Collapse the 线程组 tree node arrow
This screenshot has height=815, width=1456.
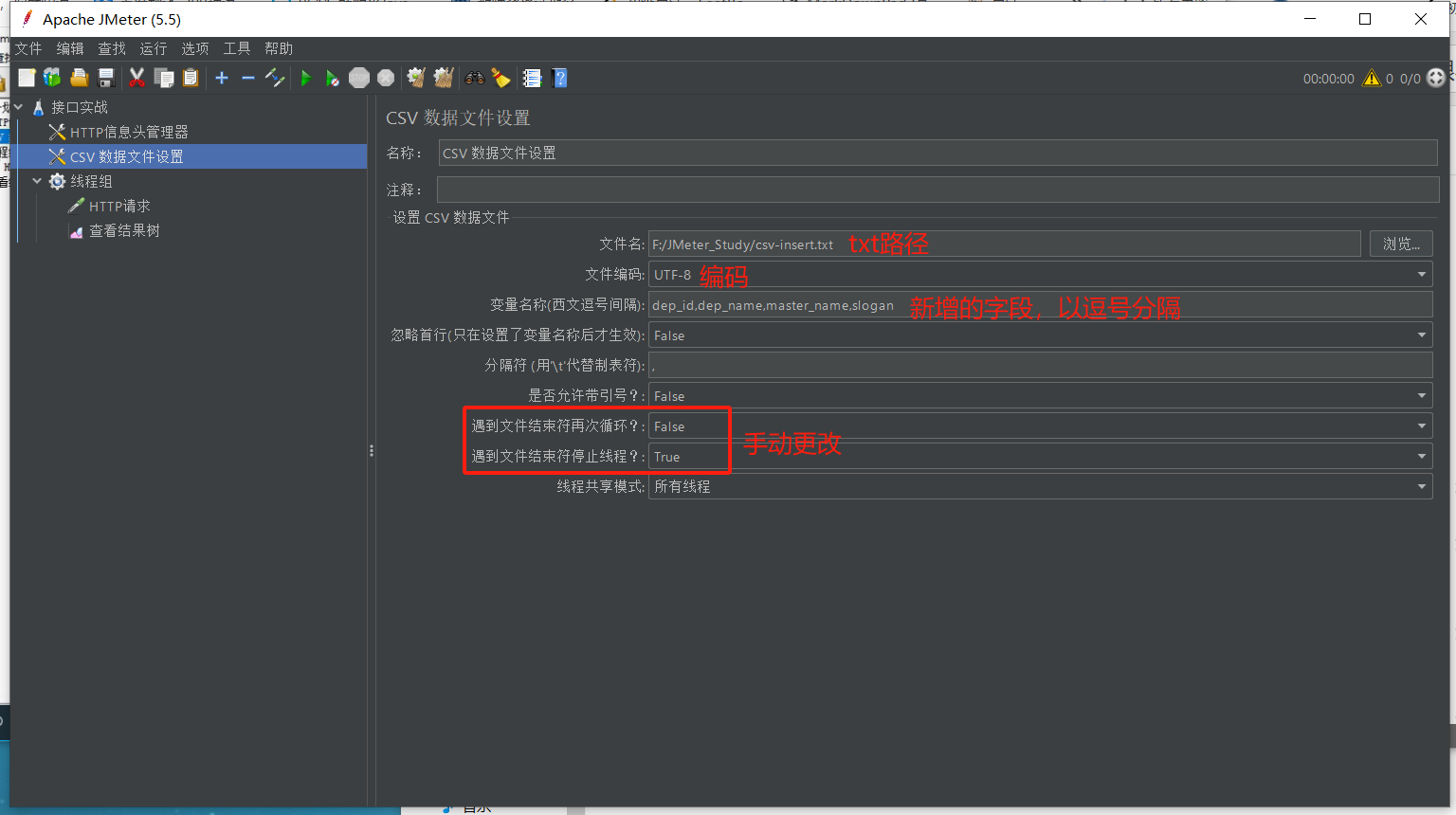[x=37, y=181]
